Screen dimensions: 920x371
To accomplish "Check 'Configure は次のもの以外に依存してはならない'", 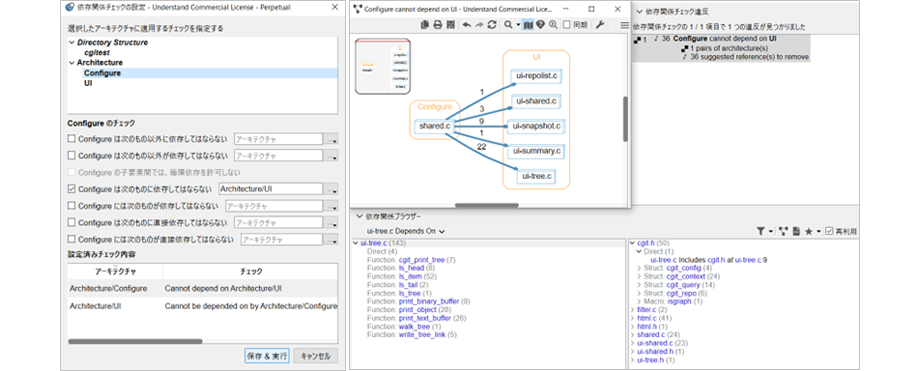I will (72, 139).
